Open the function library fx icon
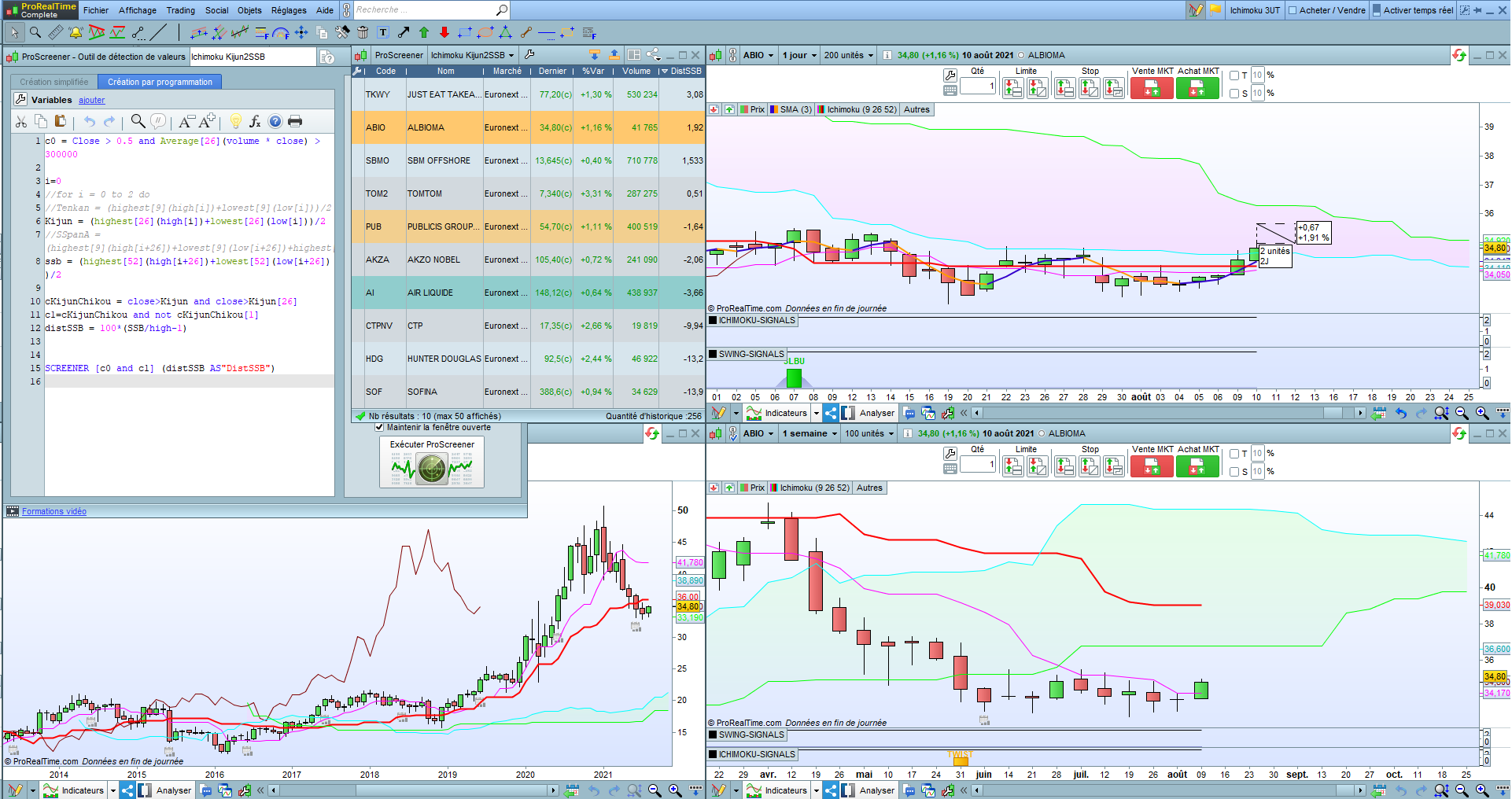 point(255,121)
